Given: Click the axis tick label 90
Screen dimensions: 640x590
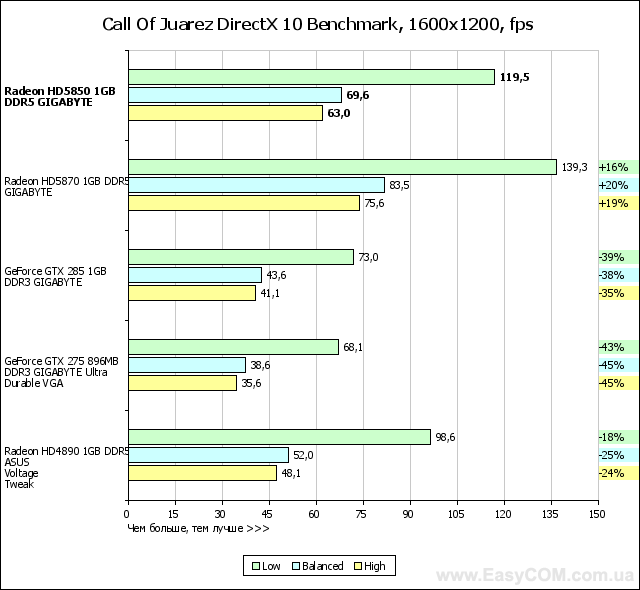Looking at the screenshot, I should pyautogui.click(x=408, y=514).
